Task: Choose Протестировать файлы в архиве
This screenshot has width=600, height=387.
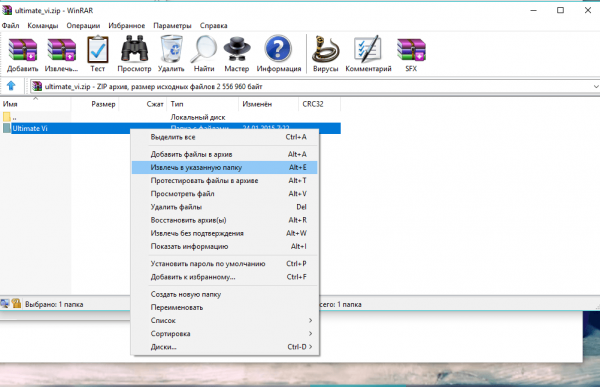Action: 225,180
